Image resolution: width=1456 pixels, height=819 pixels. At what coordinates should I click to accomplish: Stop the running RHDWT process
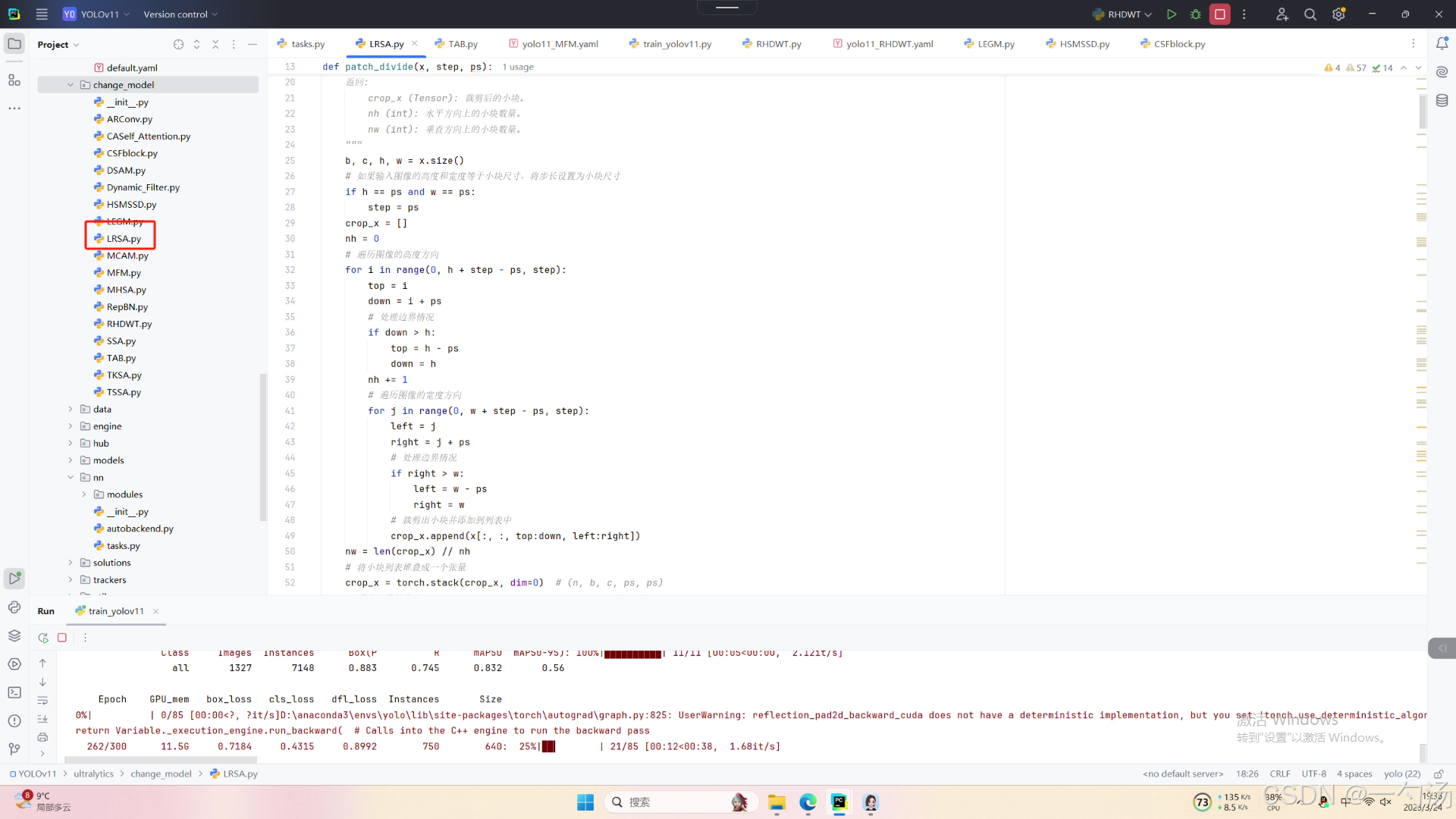coord(1220,14)
